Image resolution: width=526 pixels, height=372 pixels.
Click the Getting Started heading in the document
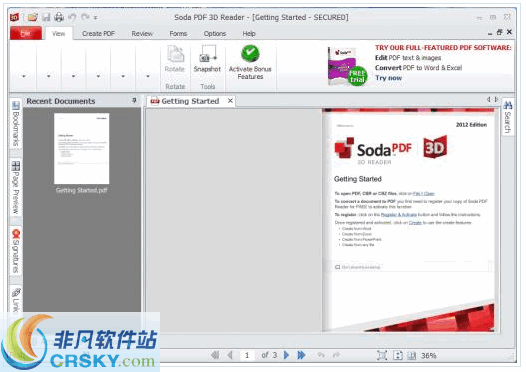click(x=358, y=179)
